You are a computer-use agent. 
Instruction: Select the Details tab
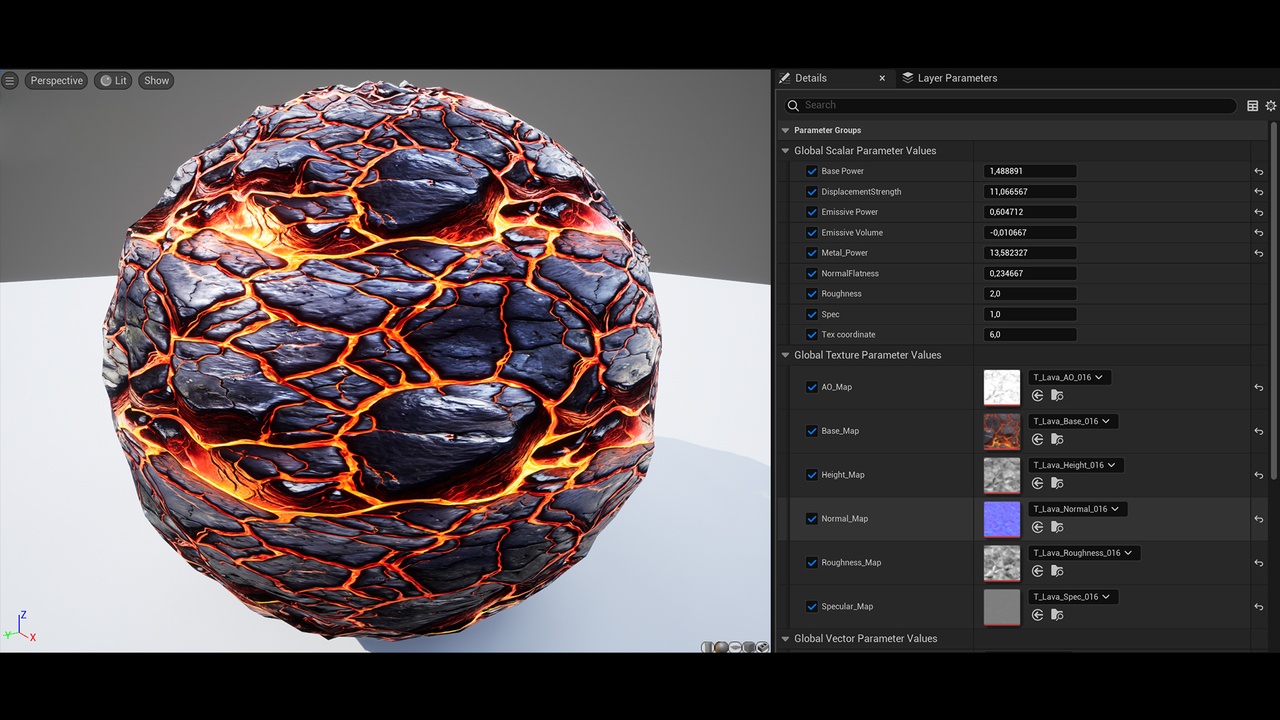(x=811, y=78)
